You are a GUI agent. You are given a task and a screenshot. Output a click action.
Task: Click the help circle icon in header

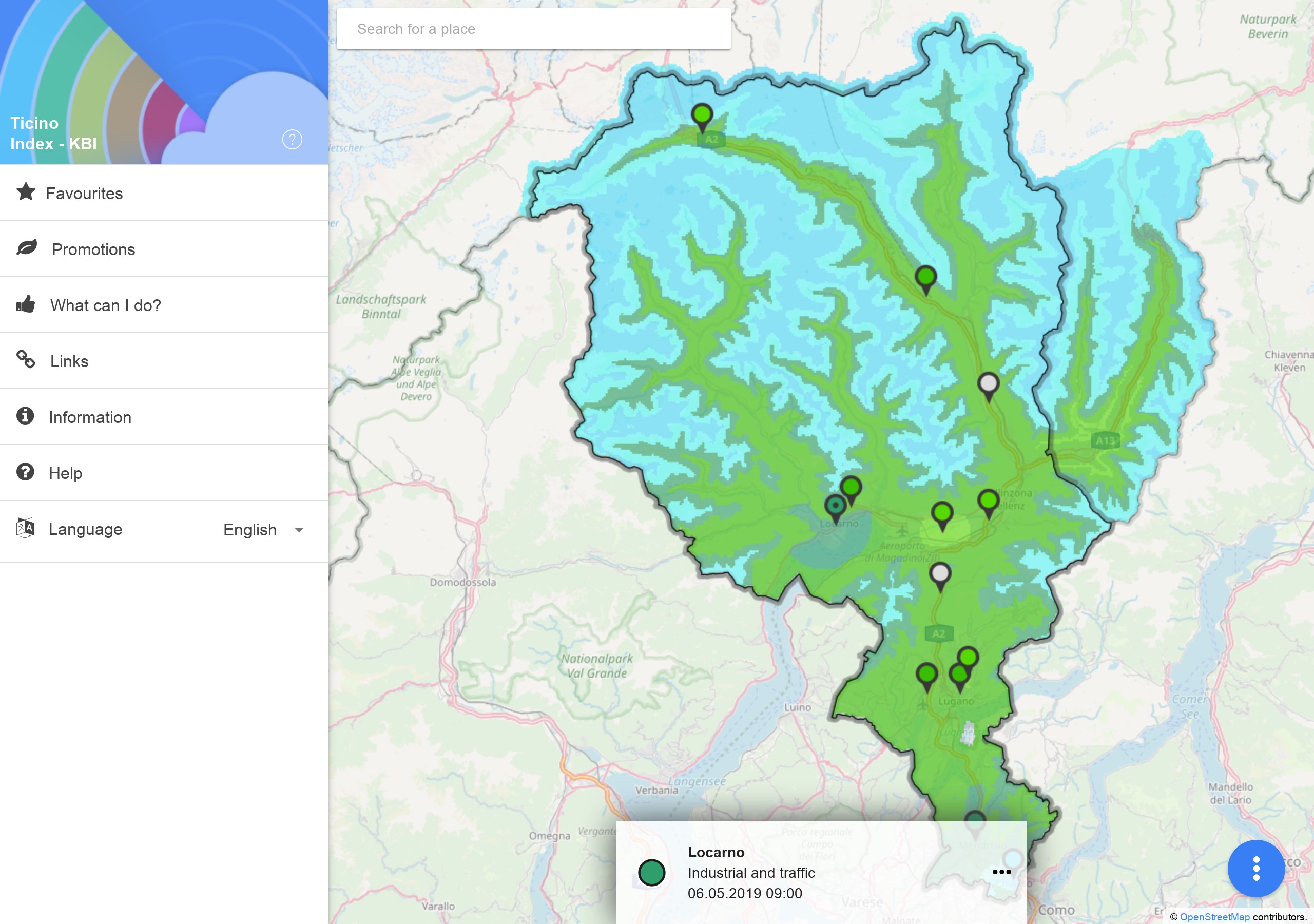tap(292, 139)
